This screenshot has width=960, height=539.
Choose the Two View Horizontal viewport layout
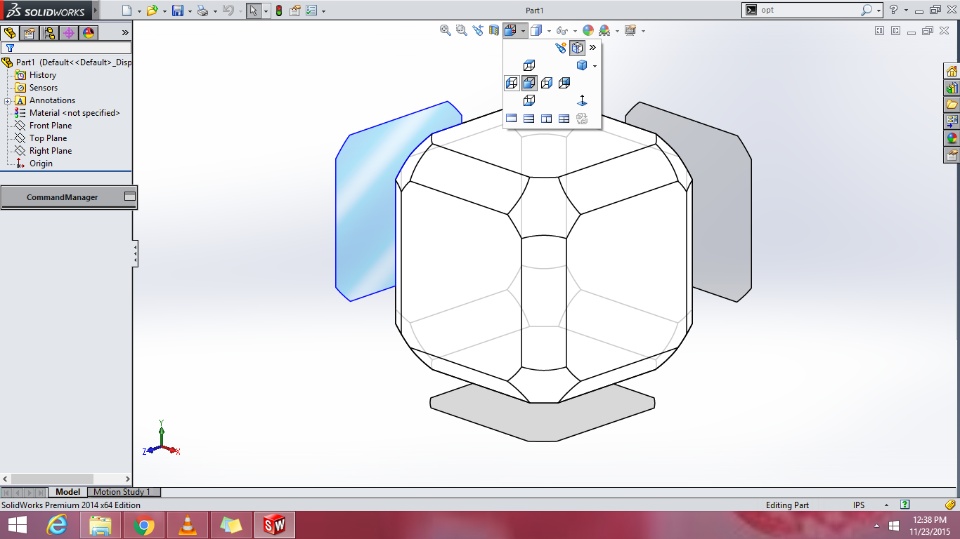pyautogui.click(x=529, y=118)
